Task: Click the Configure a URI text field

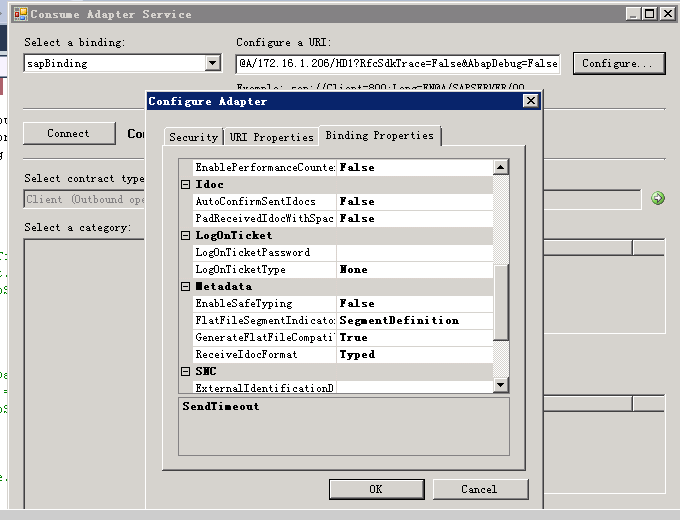Action: (397, 63)
